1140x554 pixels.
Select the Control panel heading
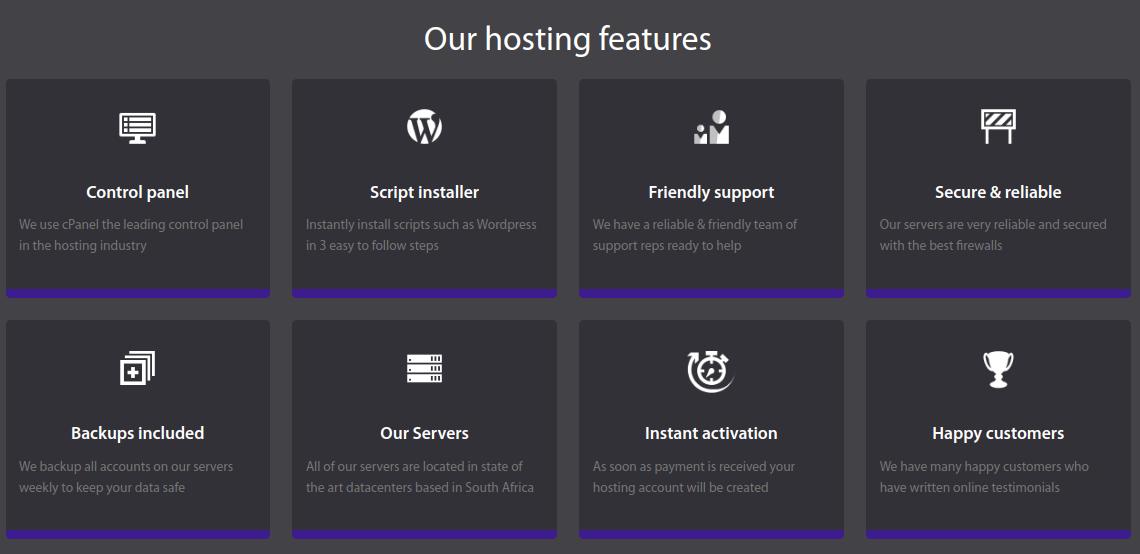click(137, 193)
